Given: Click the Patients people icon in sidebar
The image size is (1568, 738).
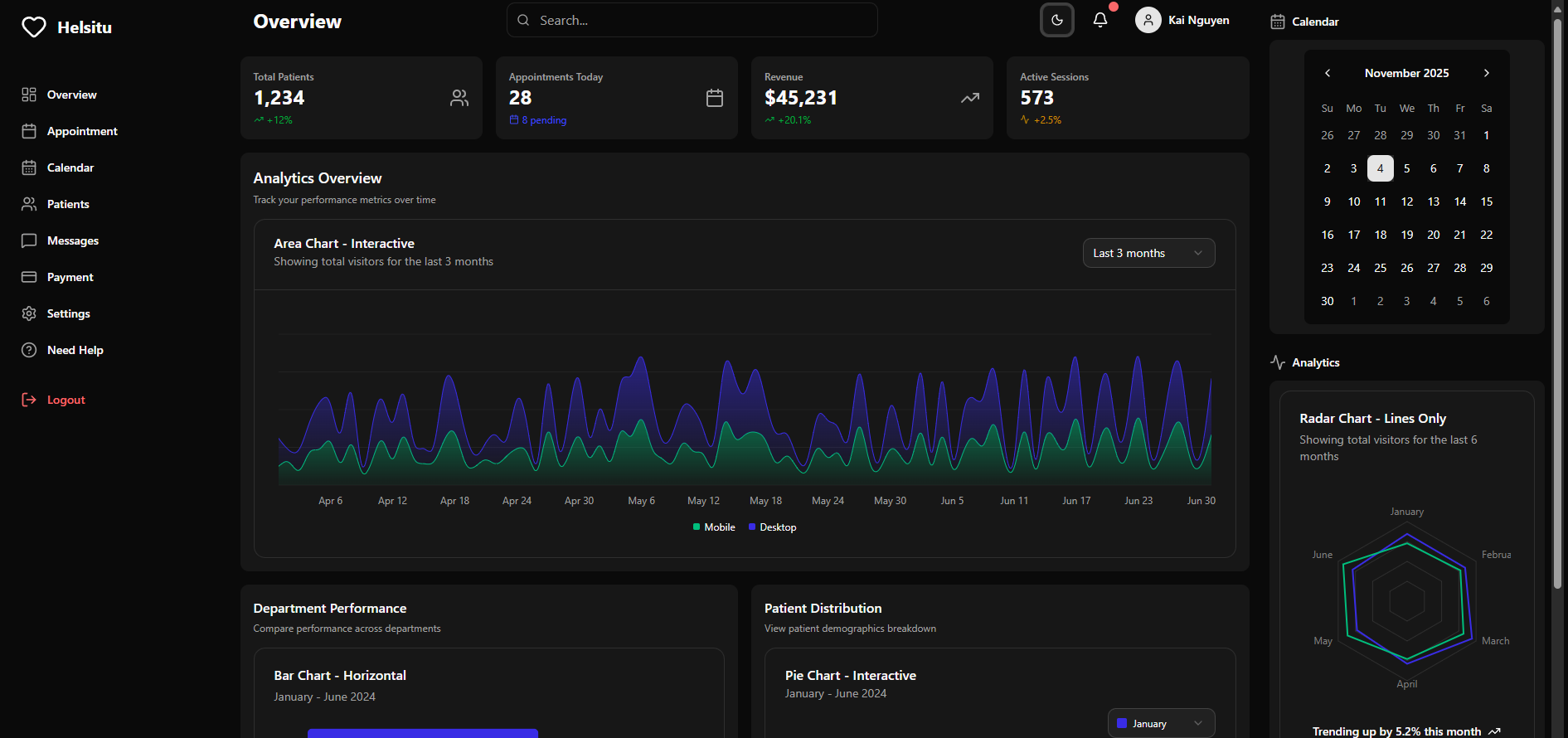Looking at the screenshot, I should 29,204.
